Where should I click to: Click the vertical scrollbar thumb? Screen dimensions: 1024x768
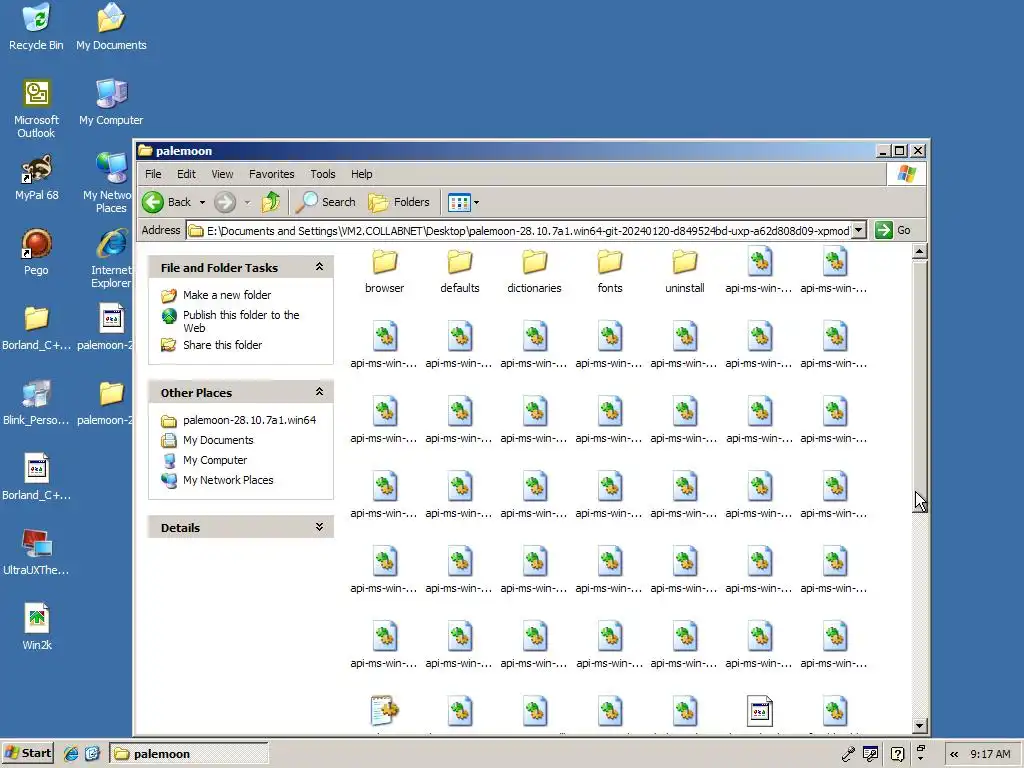point(920,385)
